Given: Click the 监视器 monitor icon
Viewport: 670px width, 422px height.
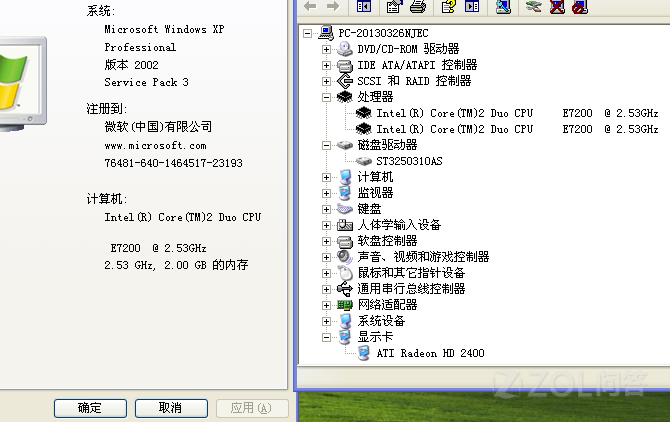Looking at the screenshot, I should pos(344,193).
